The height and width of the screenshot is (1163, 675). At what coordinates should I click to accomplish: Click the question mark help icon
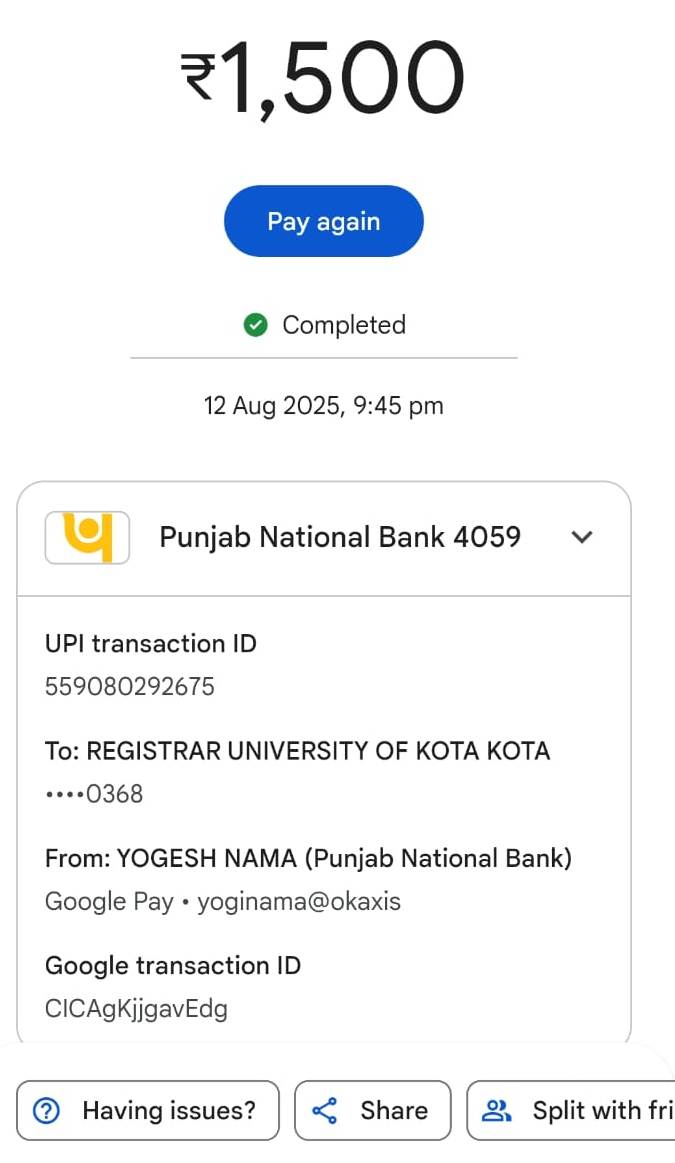tap(47, 1110)
